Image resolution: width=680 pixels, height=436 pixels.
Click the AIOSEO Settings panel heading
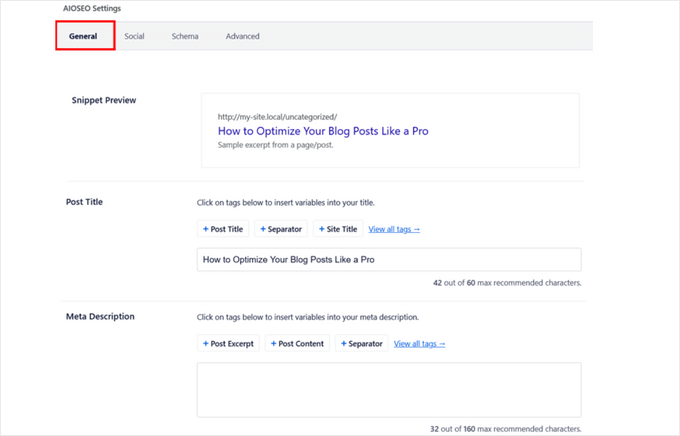pyautogui.click(x=92, y=8)
